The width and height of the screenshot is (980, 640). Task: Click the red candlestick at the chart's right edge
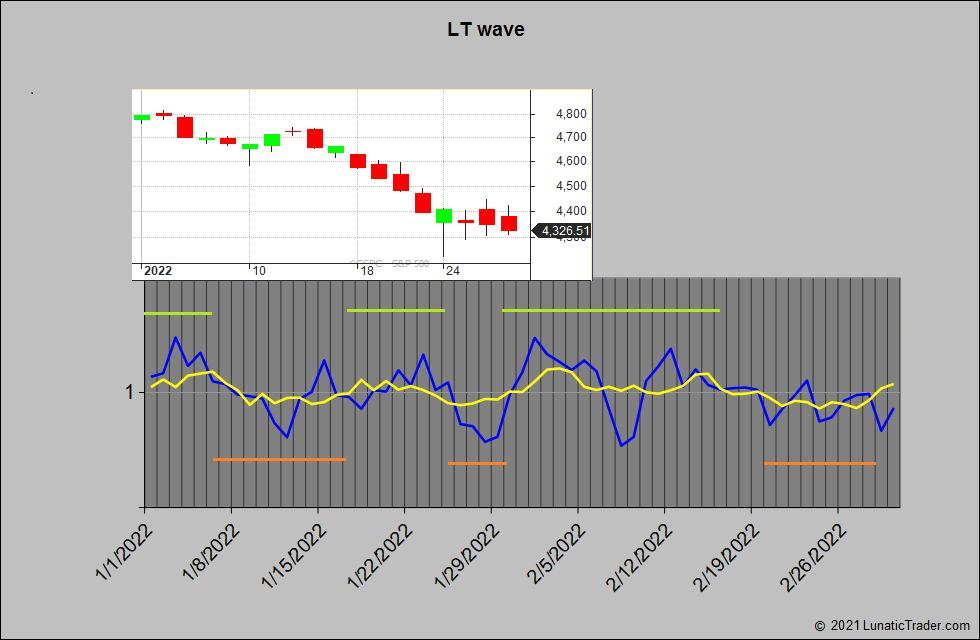507,223
